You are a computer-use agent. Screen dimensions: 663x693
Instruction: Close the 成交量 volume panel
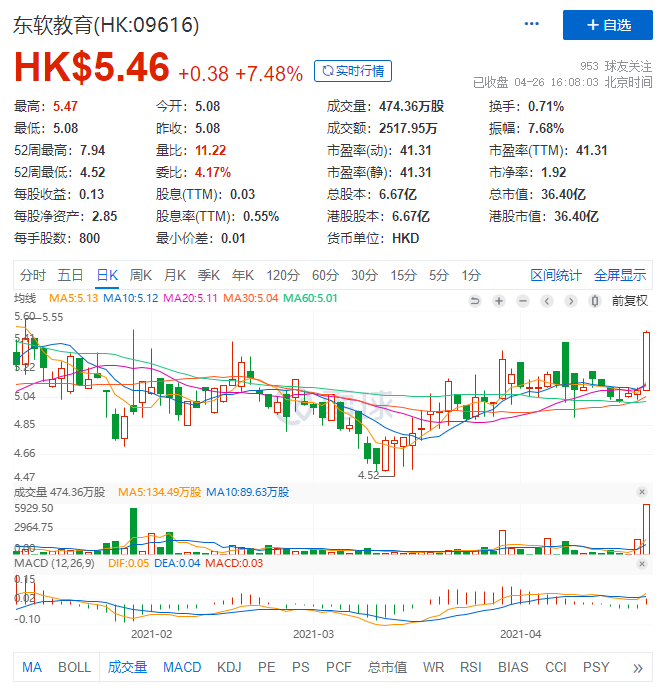click(x=642, y=492)
